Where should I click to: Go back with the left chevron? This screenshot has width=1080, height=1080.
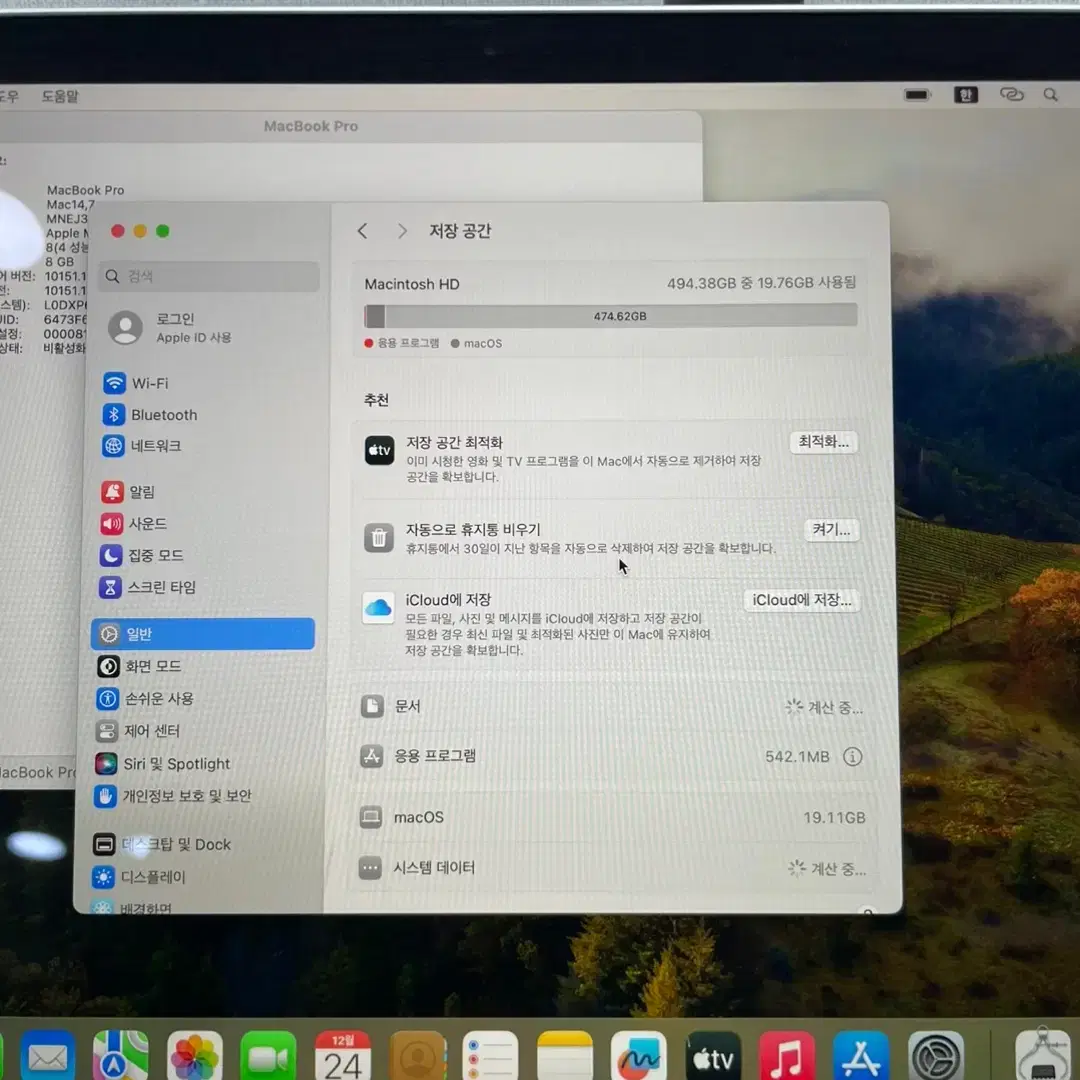[x=362, y=231]
